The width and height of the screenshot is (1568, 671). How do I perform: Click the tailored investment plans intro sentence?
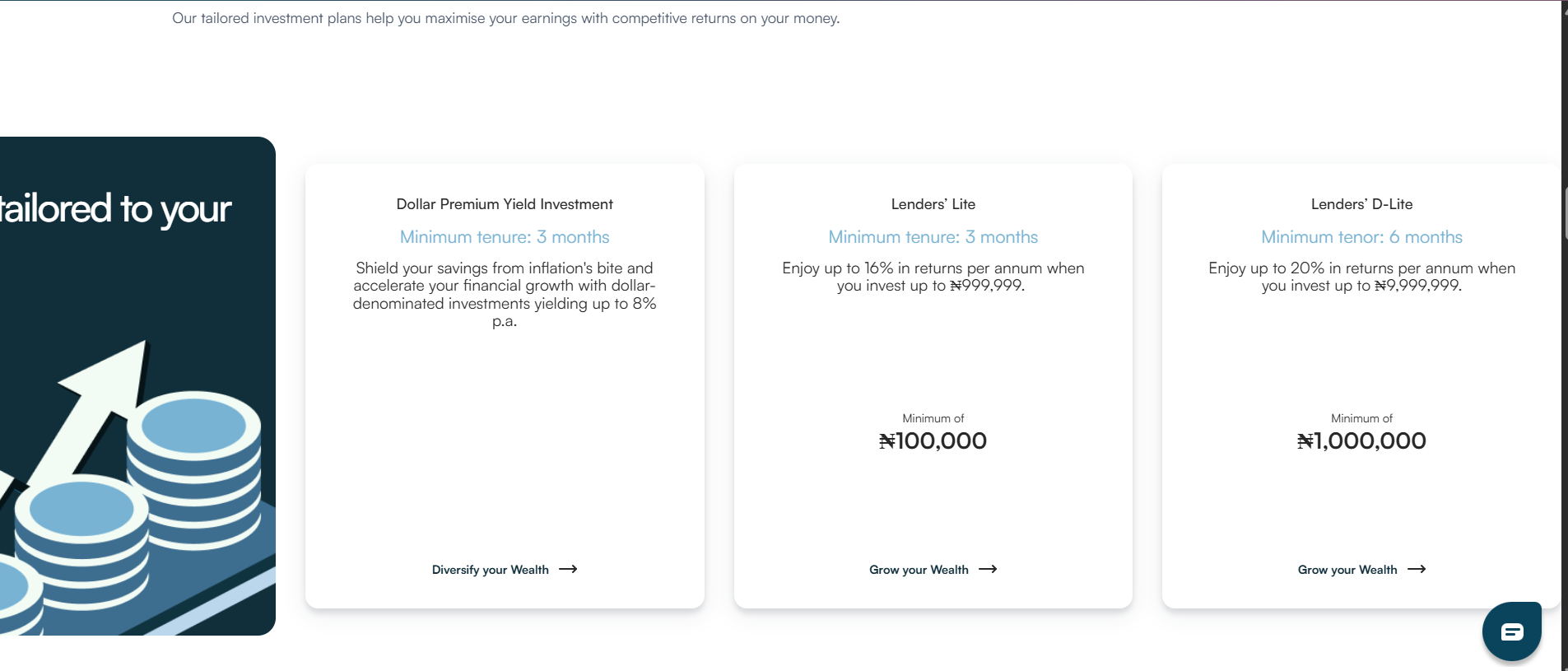pyautogui.click(x=505, y=18)
